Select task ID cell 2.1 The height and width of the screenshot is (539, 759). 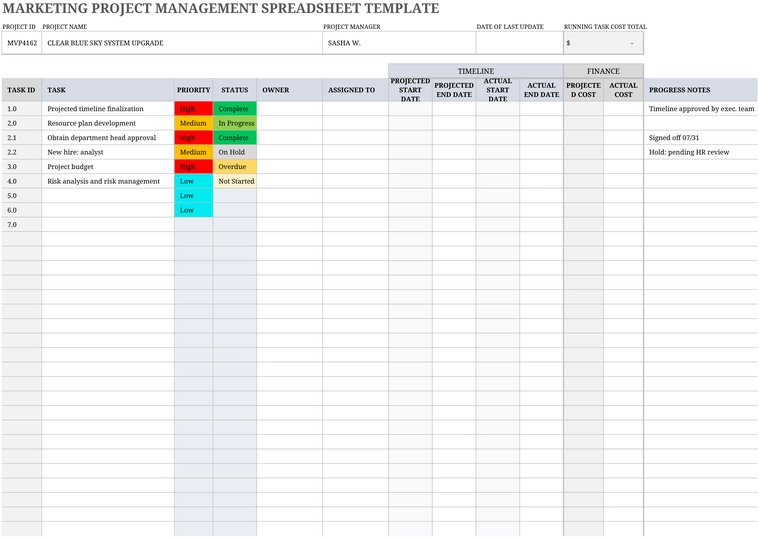click(x=21, y=138)
